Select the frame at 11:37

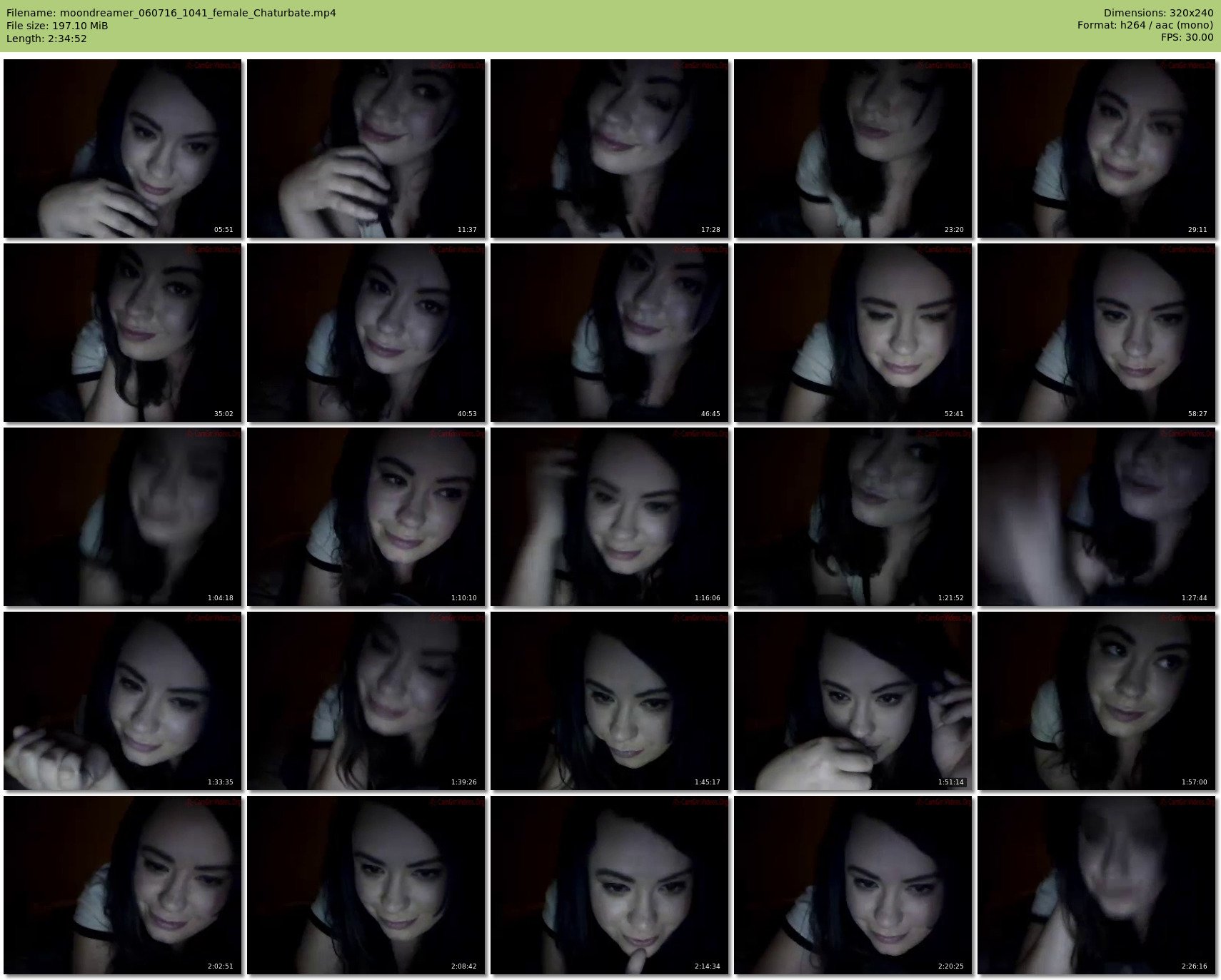(366, 148)
